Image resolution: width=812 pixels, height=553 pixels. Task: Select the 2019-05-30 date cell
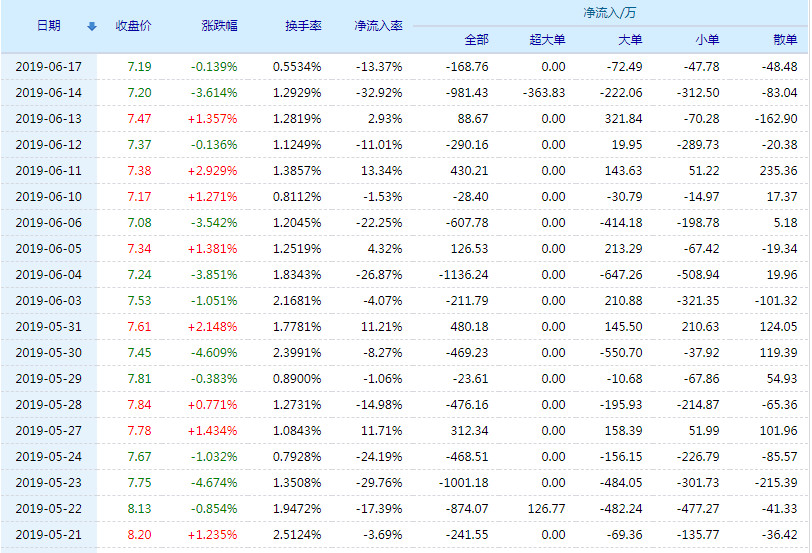pos(49,353)
